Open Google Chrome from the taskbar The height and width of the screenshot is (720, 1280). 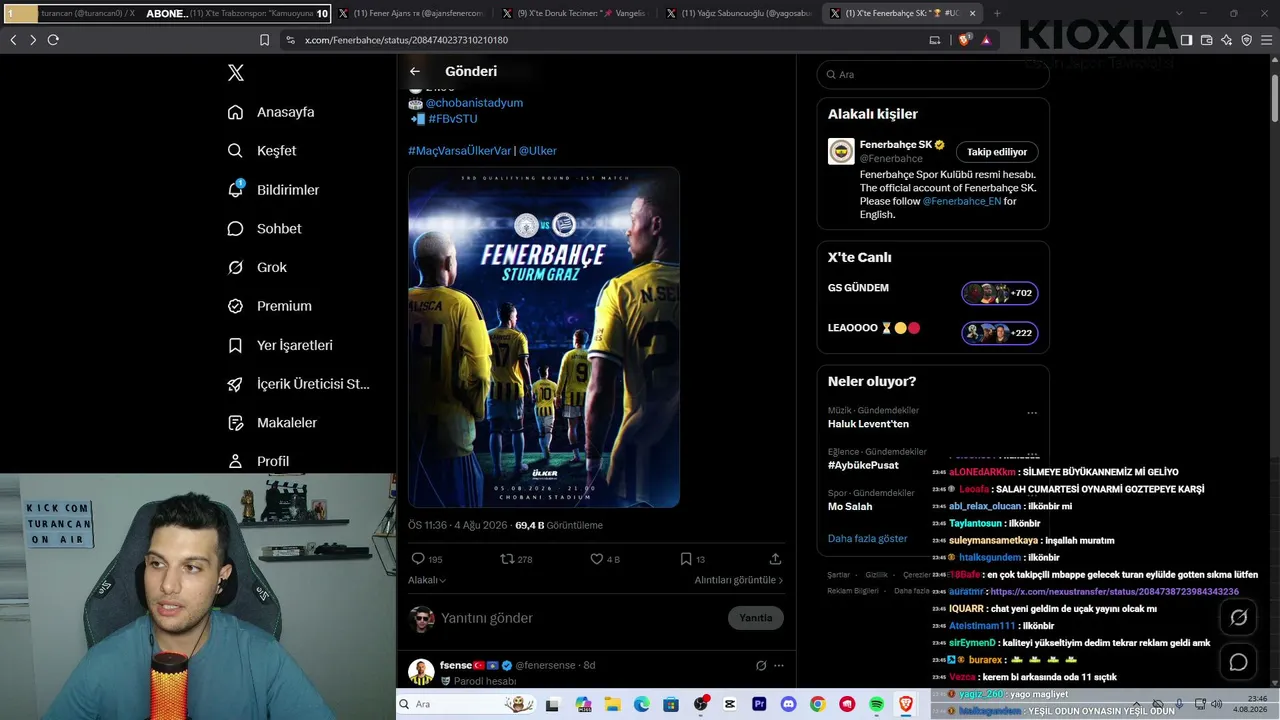(x=818, y=705)
